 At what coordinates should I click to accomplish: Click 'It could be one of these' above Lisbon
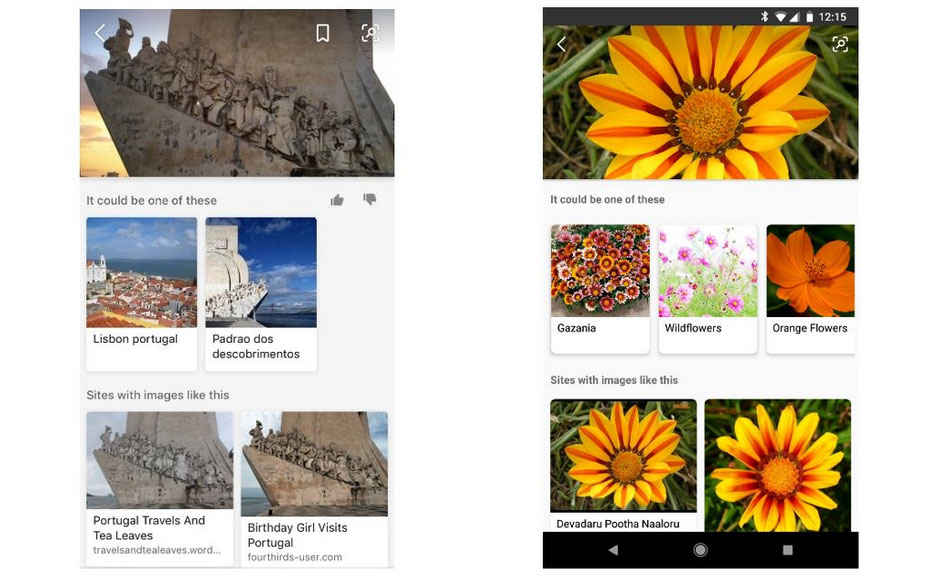coord(152,201)
